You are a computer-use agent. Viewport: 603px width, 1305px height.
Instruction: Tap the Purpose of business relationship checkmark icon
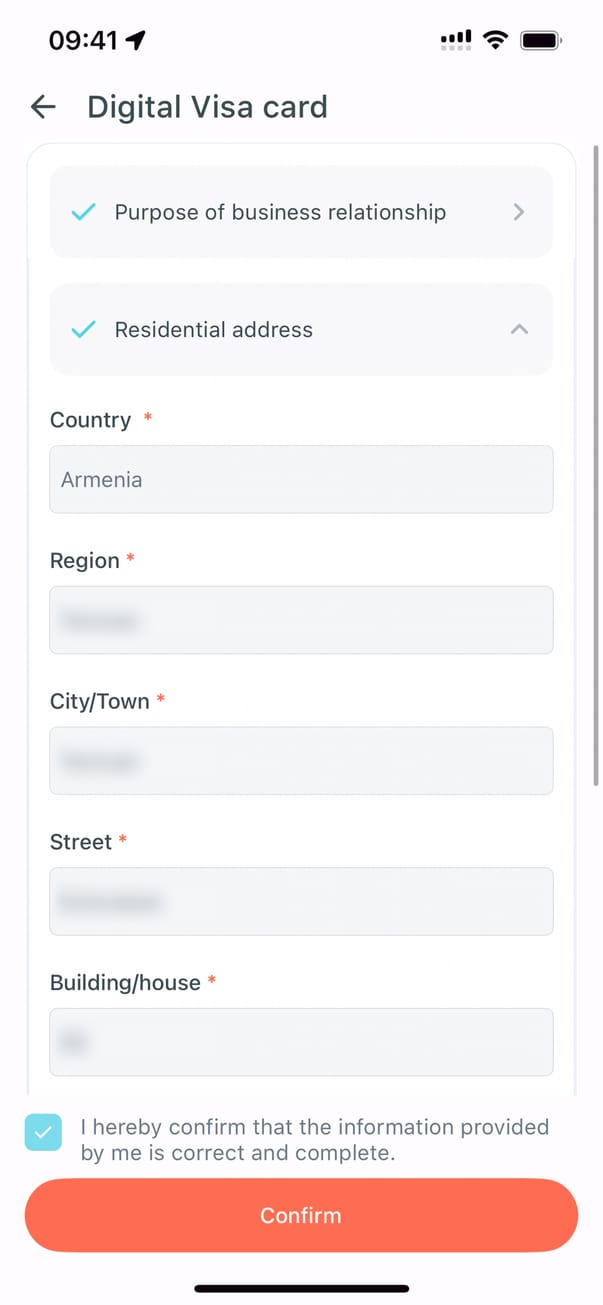point(84,212)
